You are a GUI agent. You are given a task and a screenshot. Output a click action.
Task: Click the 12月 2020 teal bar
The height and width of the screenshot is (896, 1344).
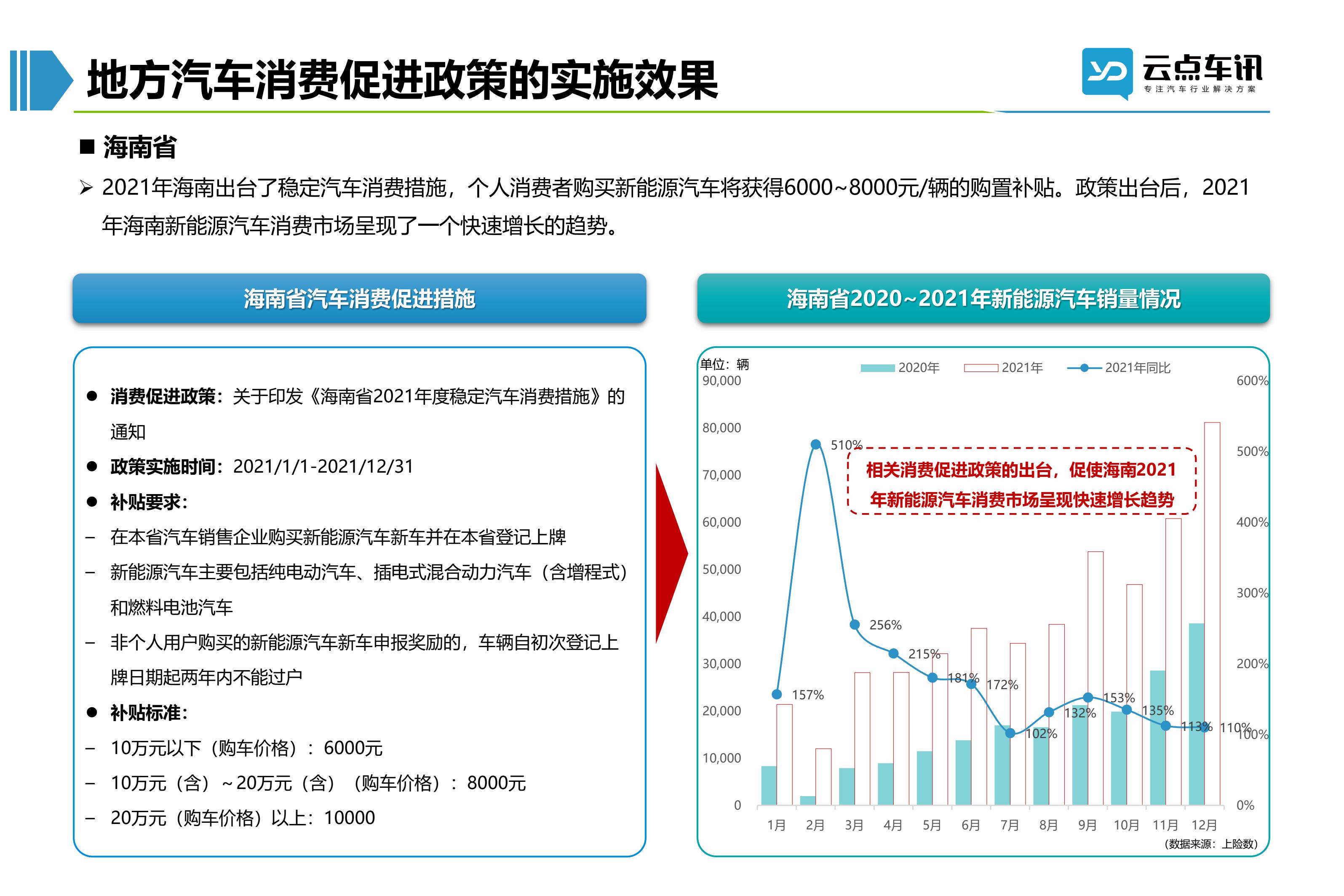pyautogui.click(x=1196, y=714)
